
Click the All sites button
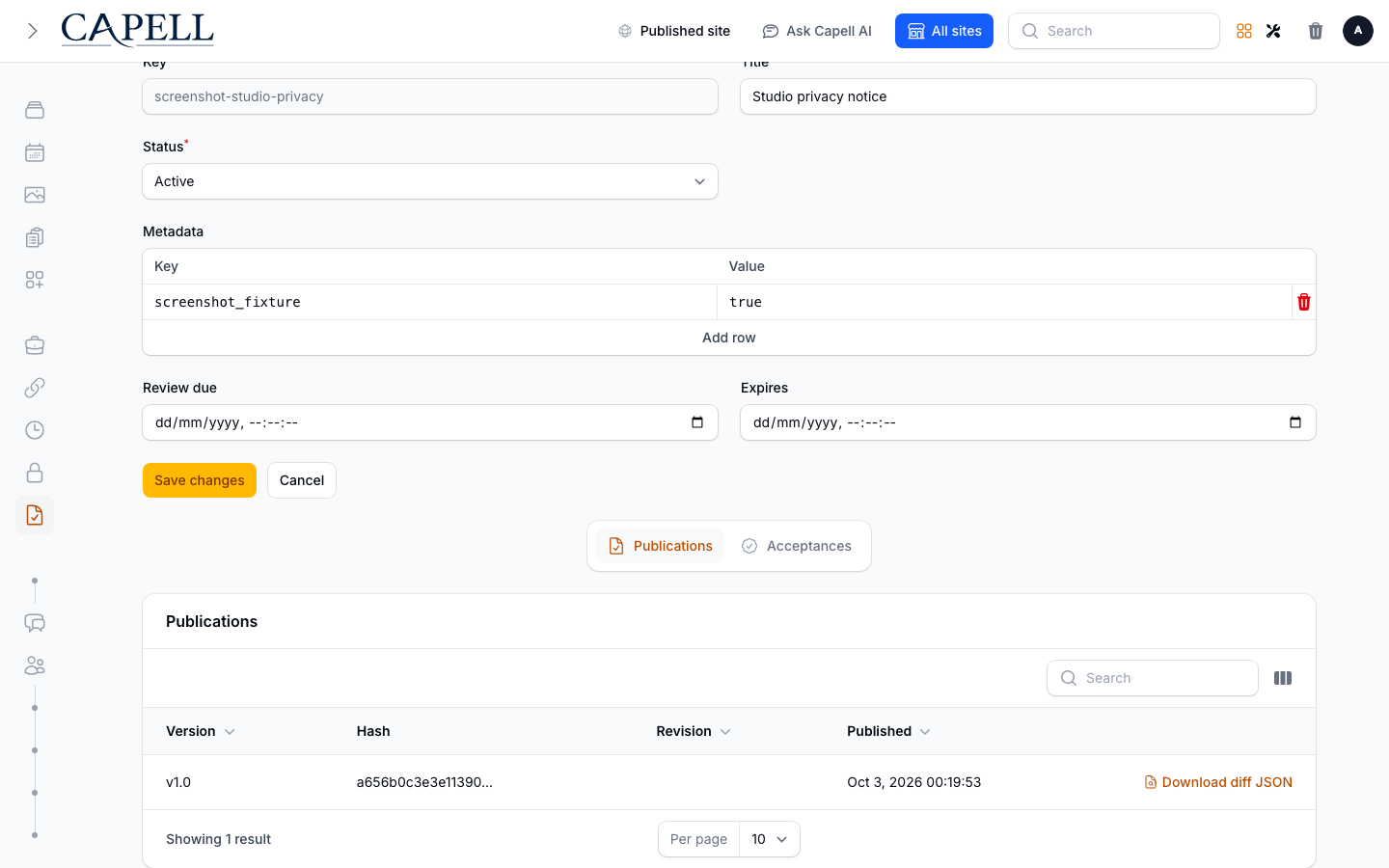944,31
